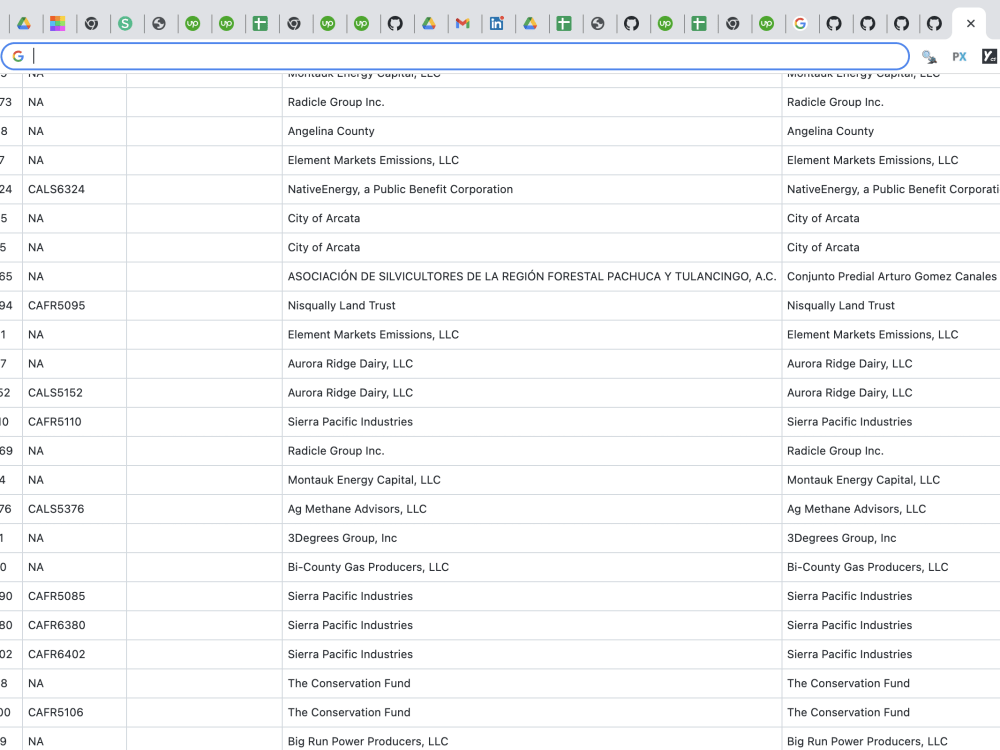1000x750 pixels.
Task: Click The Conservation Fund cell beside CAFR5106
Action: pos(532,712)
